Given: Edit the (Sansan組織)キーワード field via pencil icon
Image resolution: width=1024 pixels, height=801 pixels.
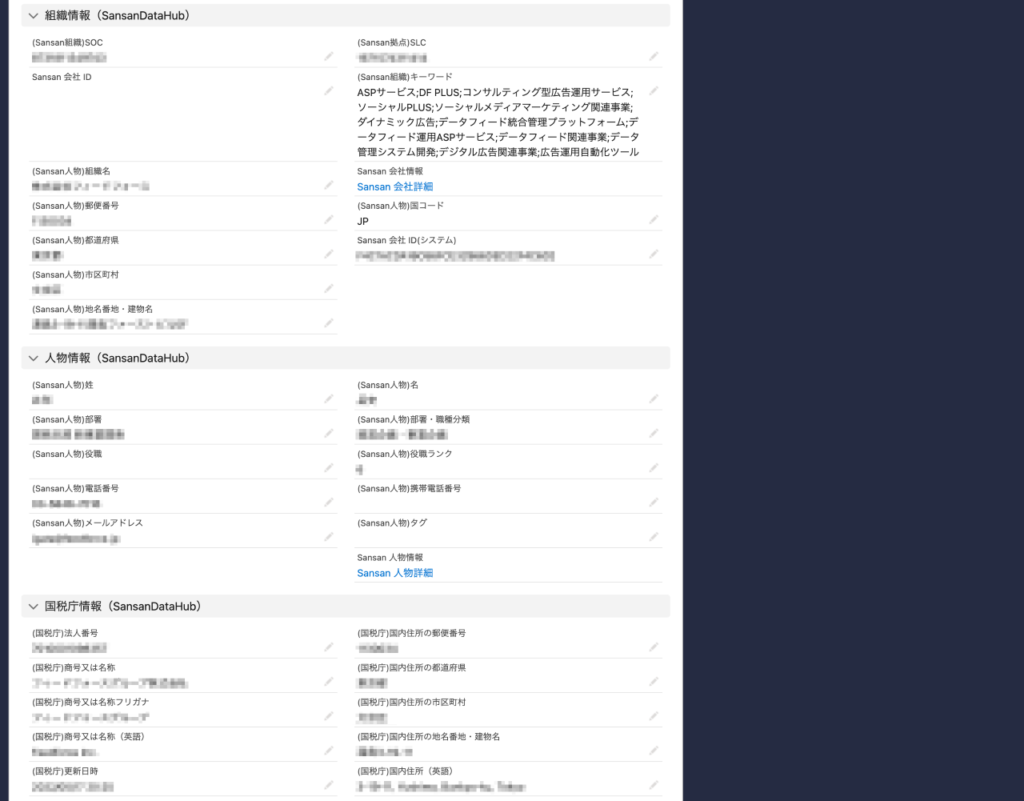Looking at the screenshot, I should pyautogui.click(x=653, y=91).
